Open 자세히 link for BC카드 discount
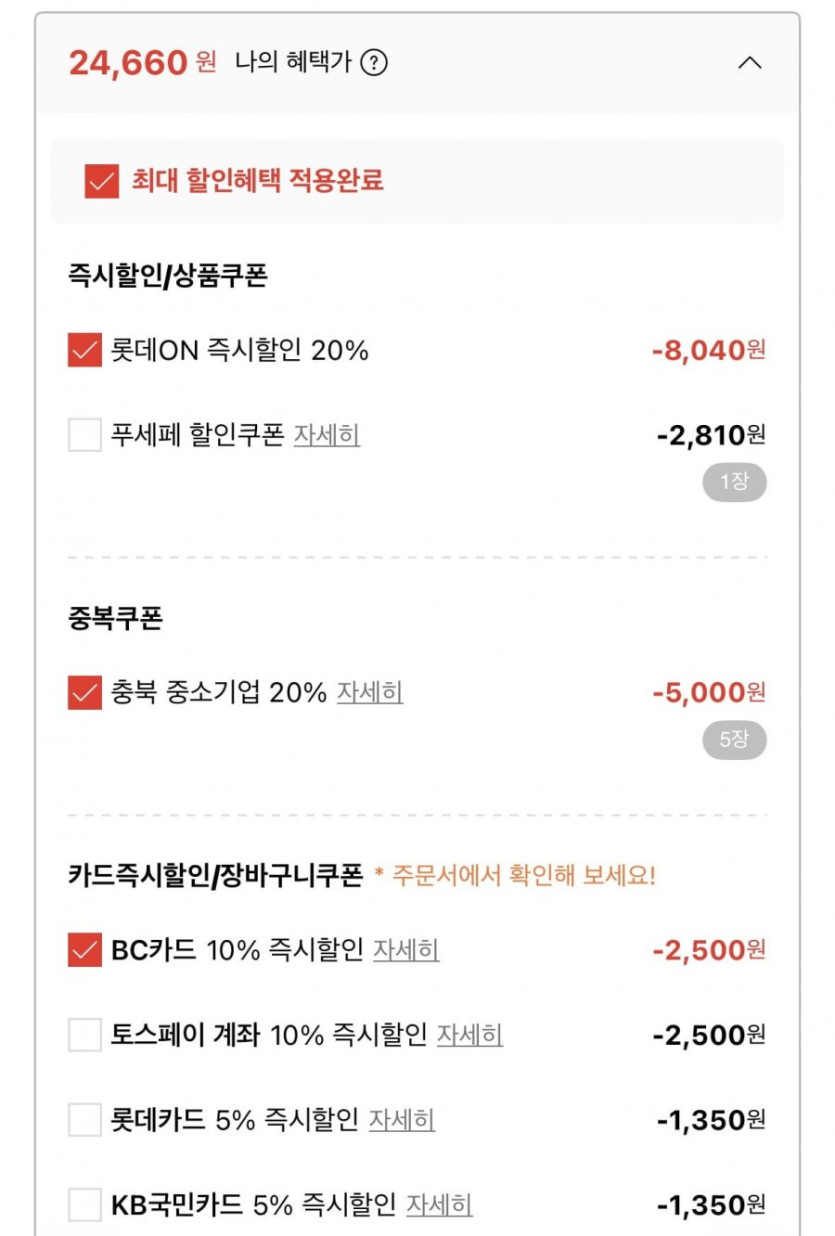The height and width of the screenshot is (1236, 835). tap(406, 950)
